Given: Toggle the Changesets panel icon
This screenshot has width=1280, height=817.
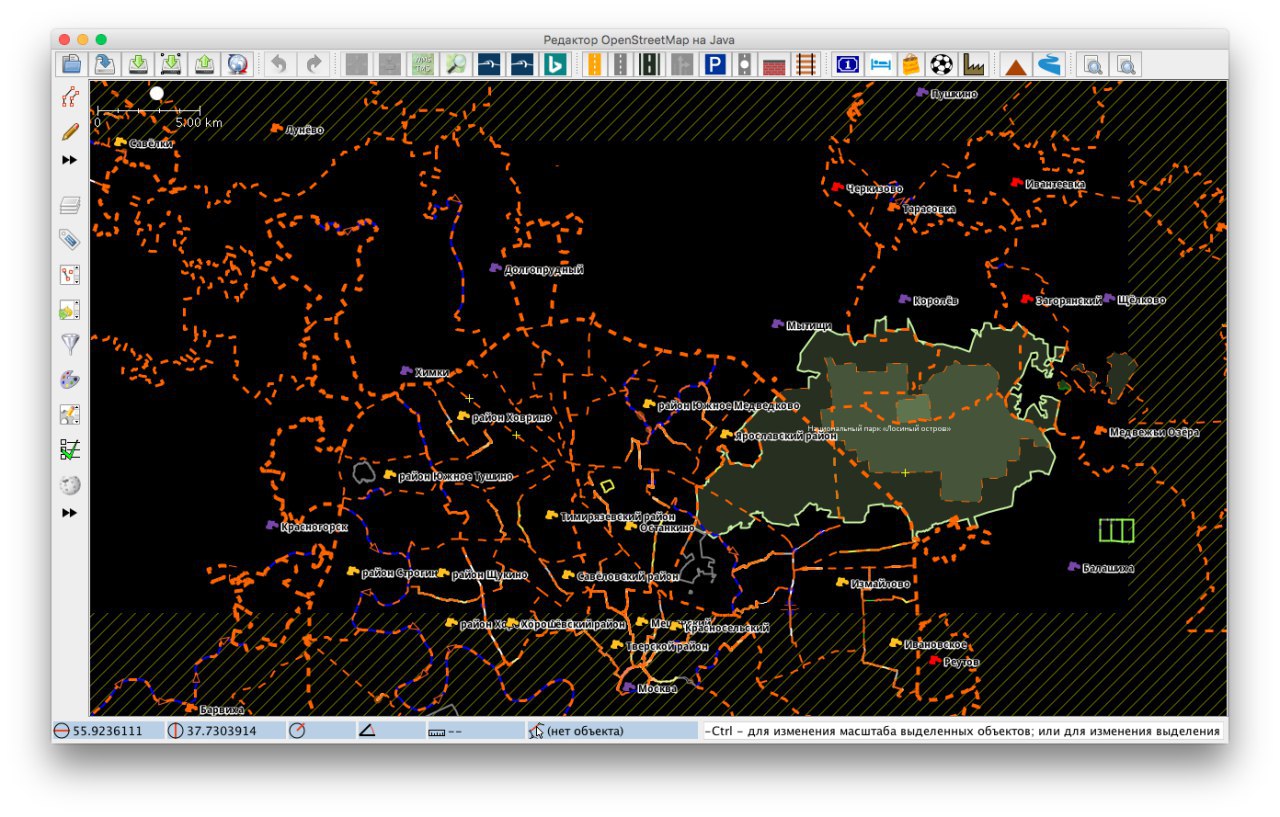Looking at the screenshot, I should click(70, 310).
